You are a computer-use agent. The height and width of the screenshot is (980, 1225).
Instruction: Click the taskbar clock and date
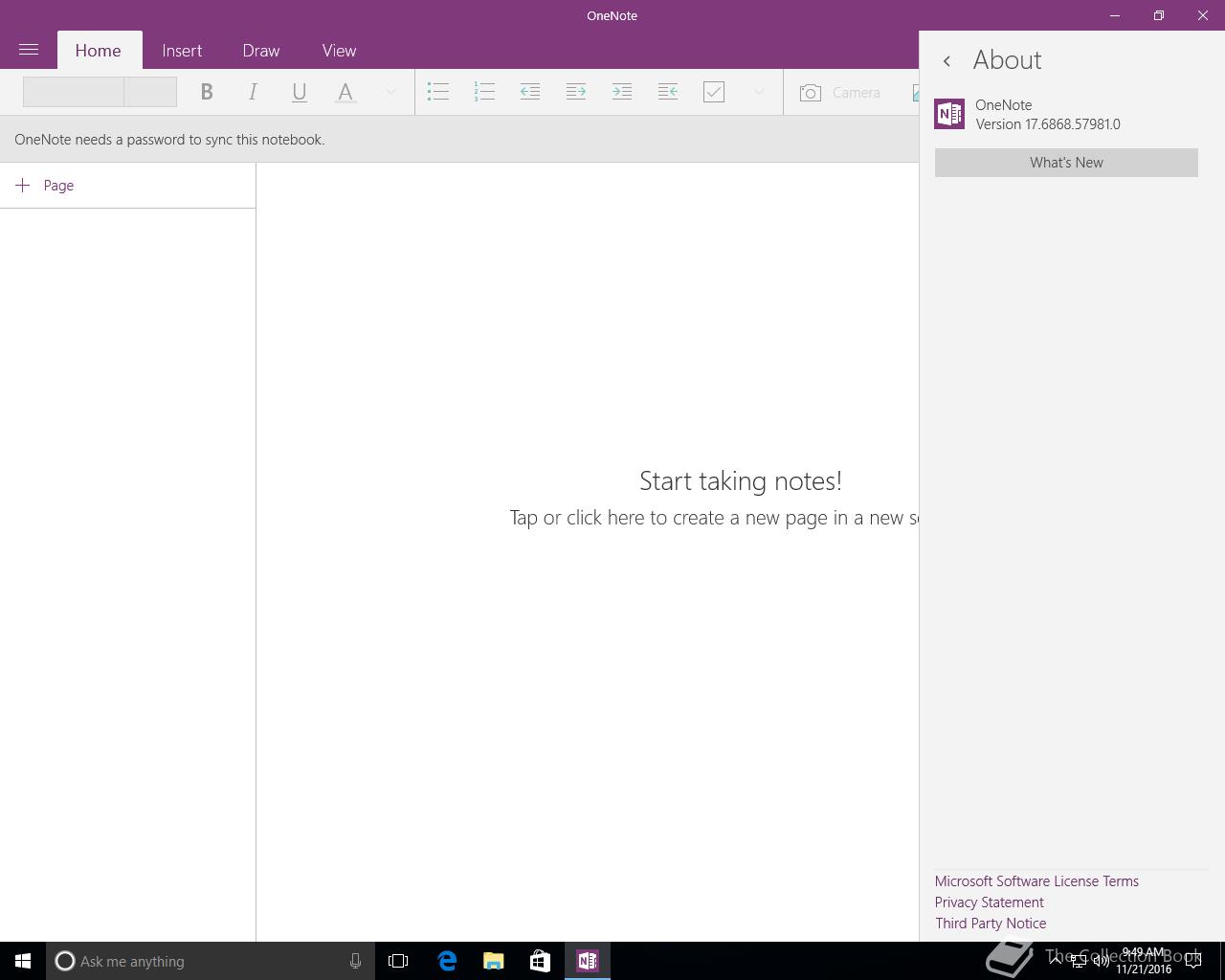coord(1144,961)
